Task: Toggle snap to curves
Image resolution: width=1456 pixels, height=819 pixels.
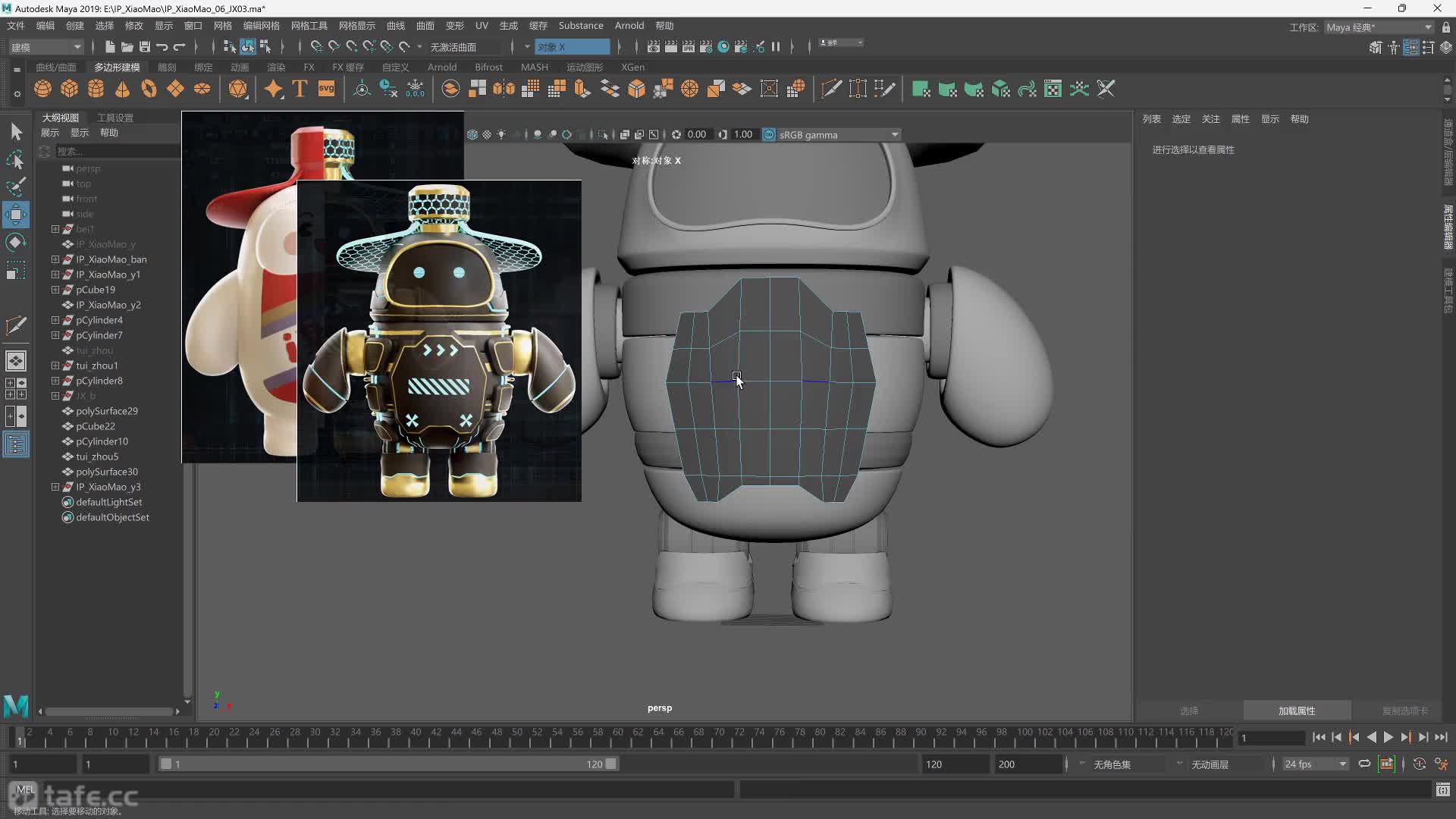Action: pos(334,47)
